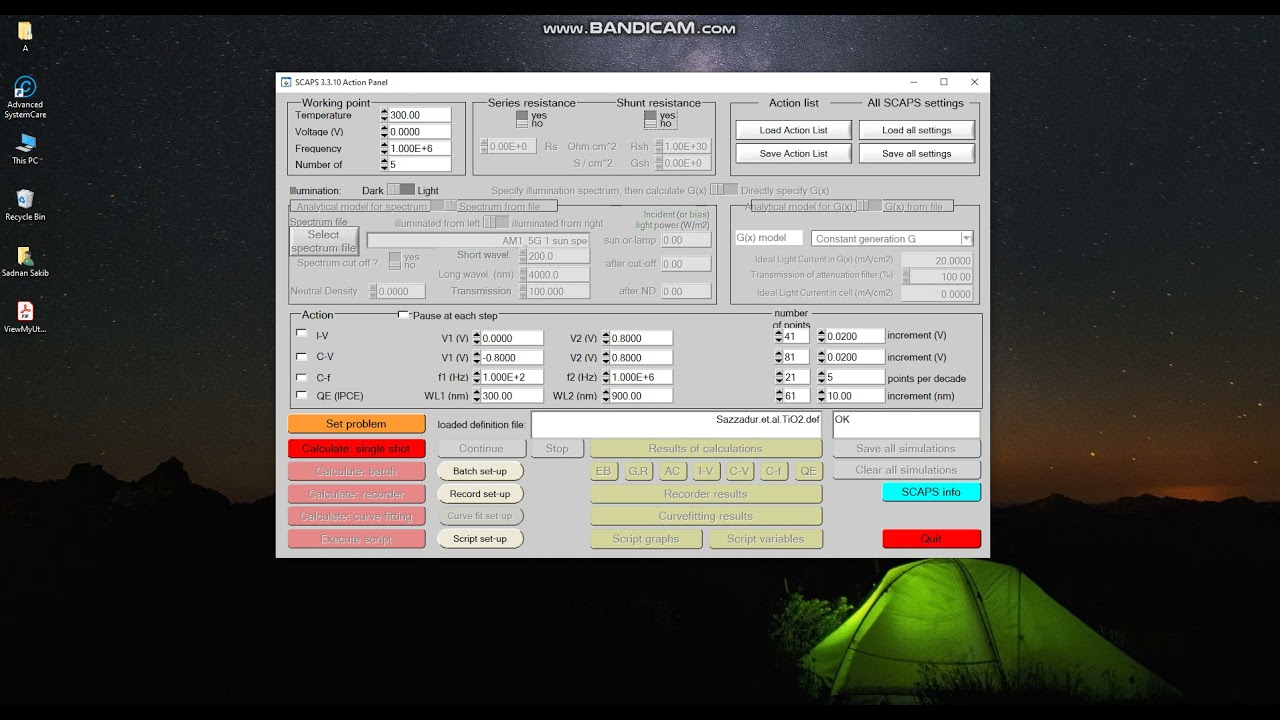Tick the I-V action checkbox
This screenshot has height=720, width=1280.
(x=302, y=334)
